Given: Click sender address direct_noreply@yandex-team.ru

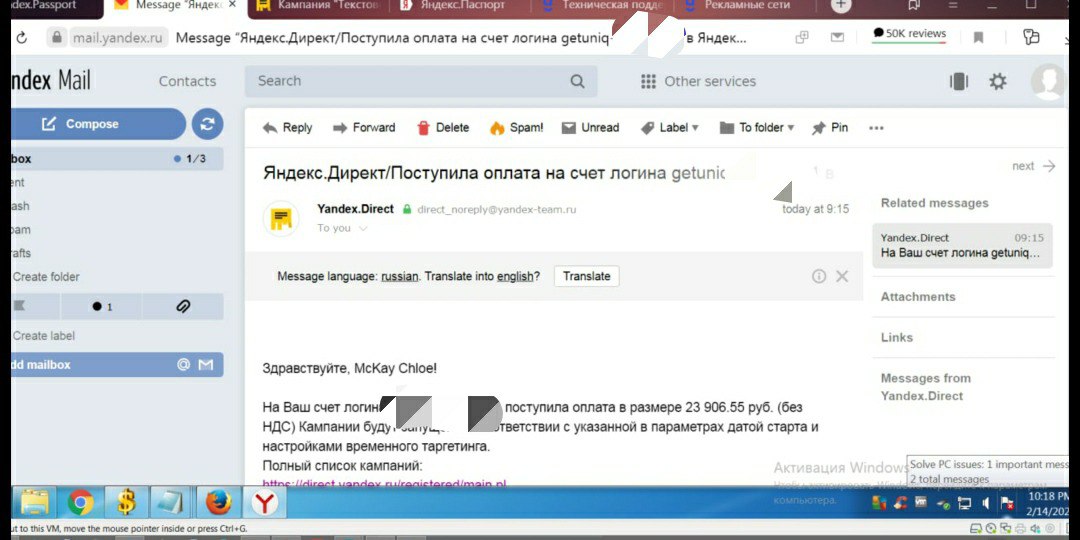Looking at the screenshot, I should tap(497, 209).
